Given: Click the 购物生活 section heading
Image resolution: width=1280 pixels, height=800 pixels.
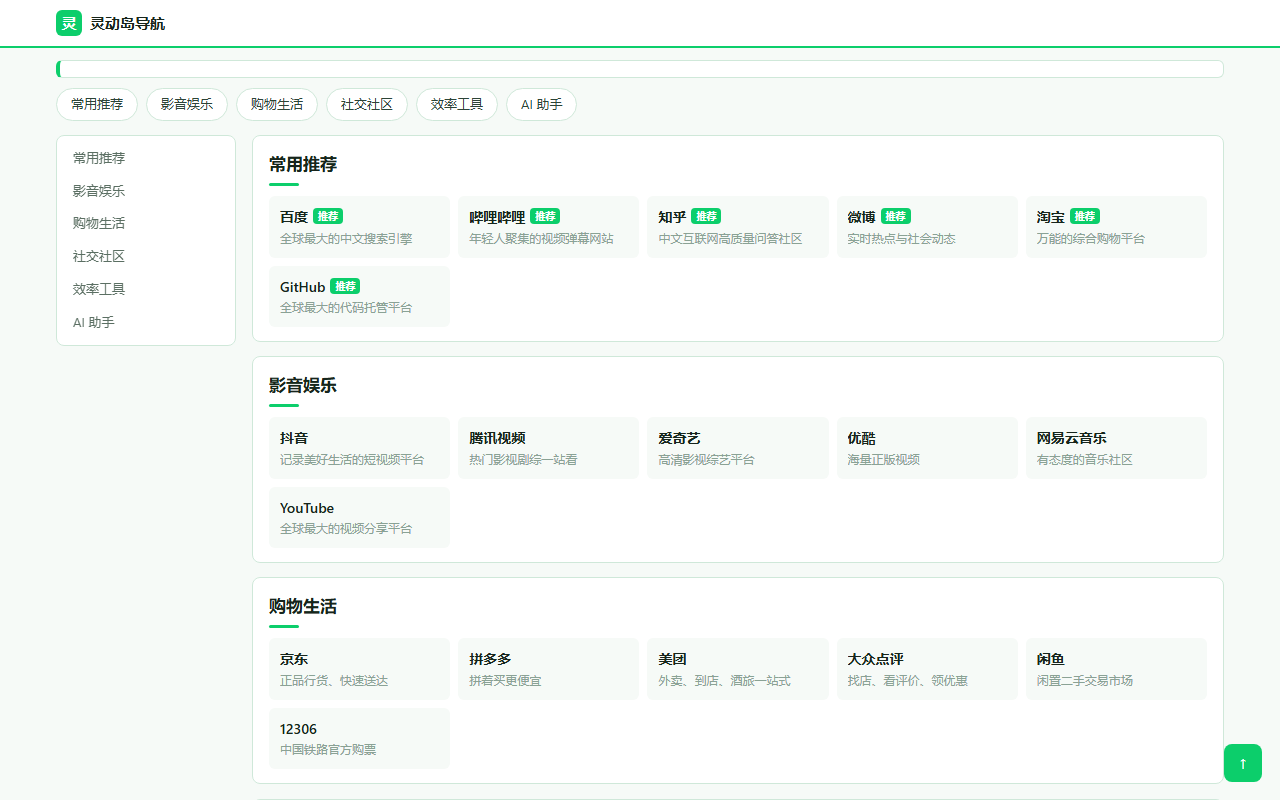Looking at the screenshot, I should pyautogui.click(x=303, y=606).
